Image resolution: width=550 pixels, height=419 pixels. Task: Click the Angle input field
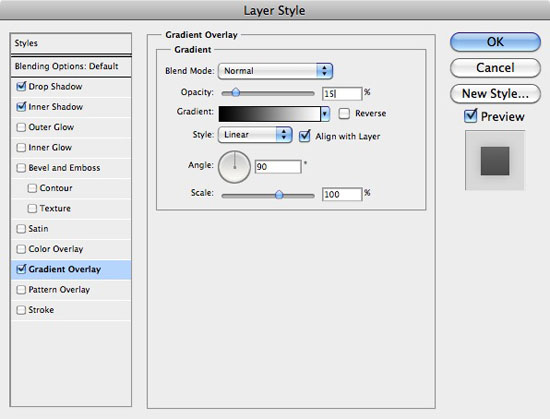[x=278, y=167]
